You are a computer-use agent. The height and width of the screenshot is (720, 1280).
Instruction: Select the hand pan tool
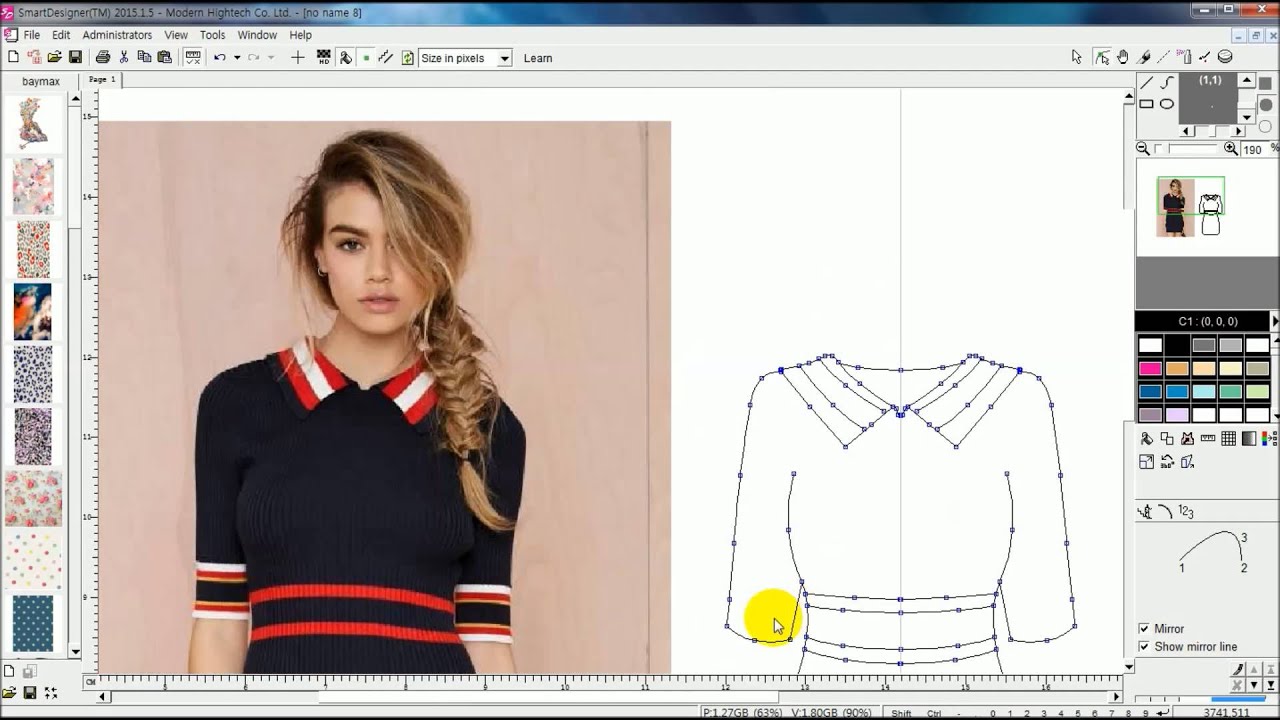pyautogui.click(x=1123, y=58)
